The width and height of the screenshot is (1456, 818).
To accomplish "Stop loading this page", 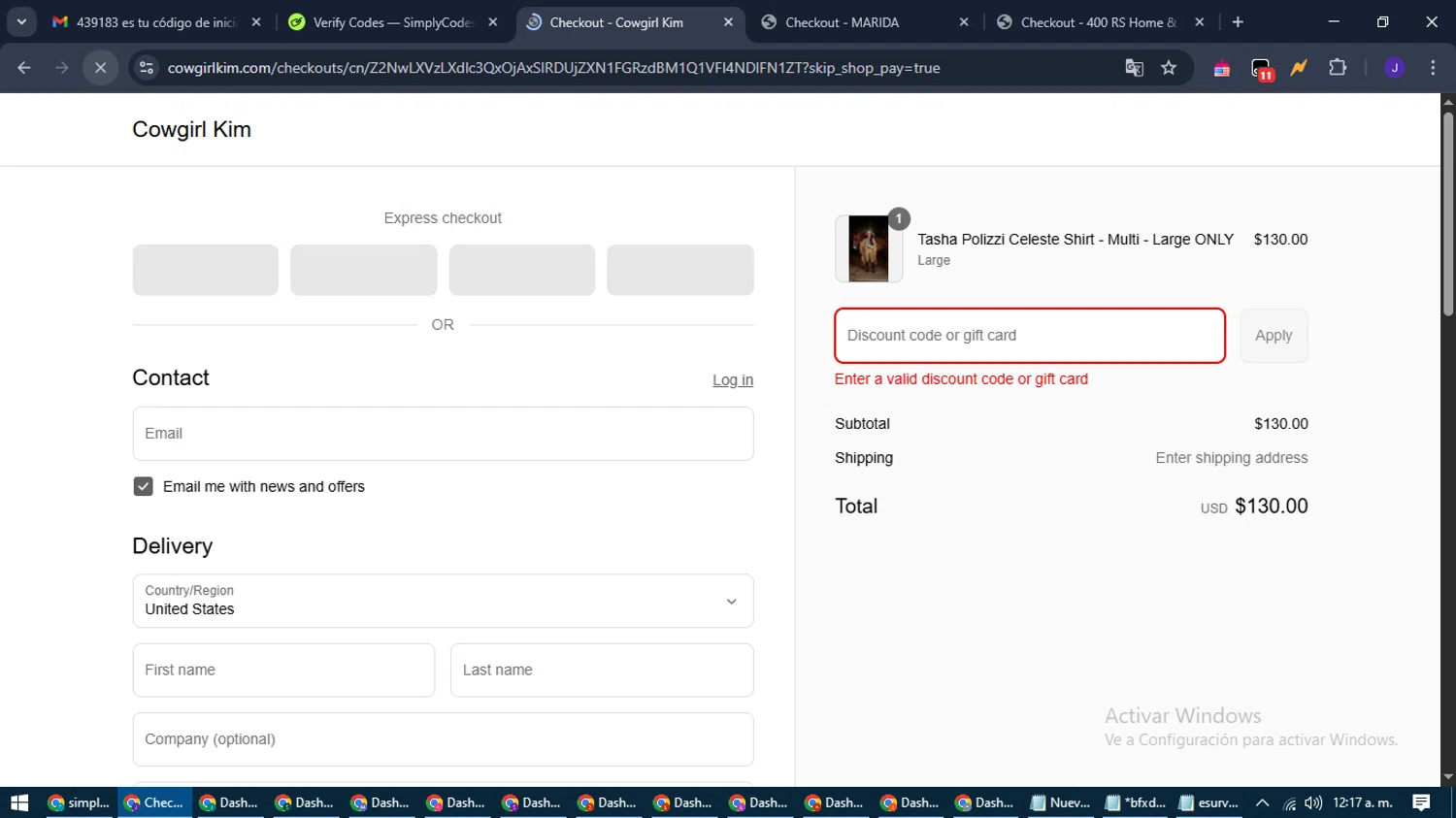I will (100, 68).
